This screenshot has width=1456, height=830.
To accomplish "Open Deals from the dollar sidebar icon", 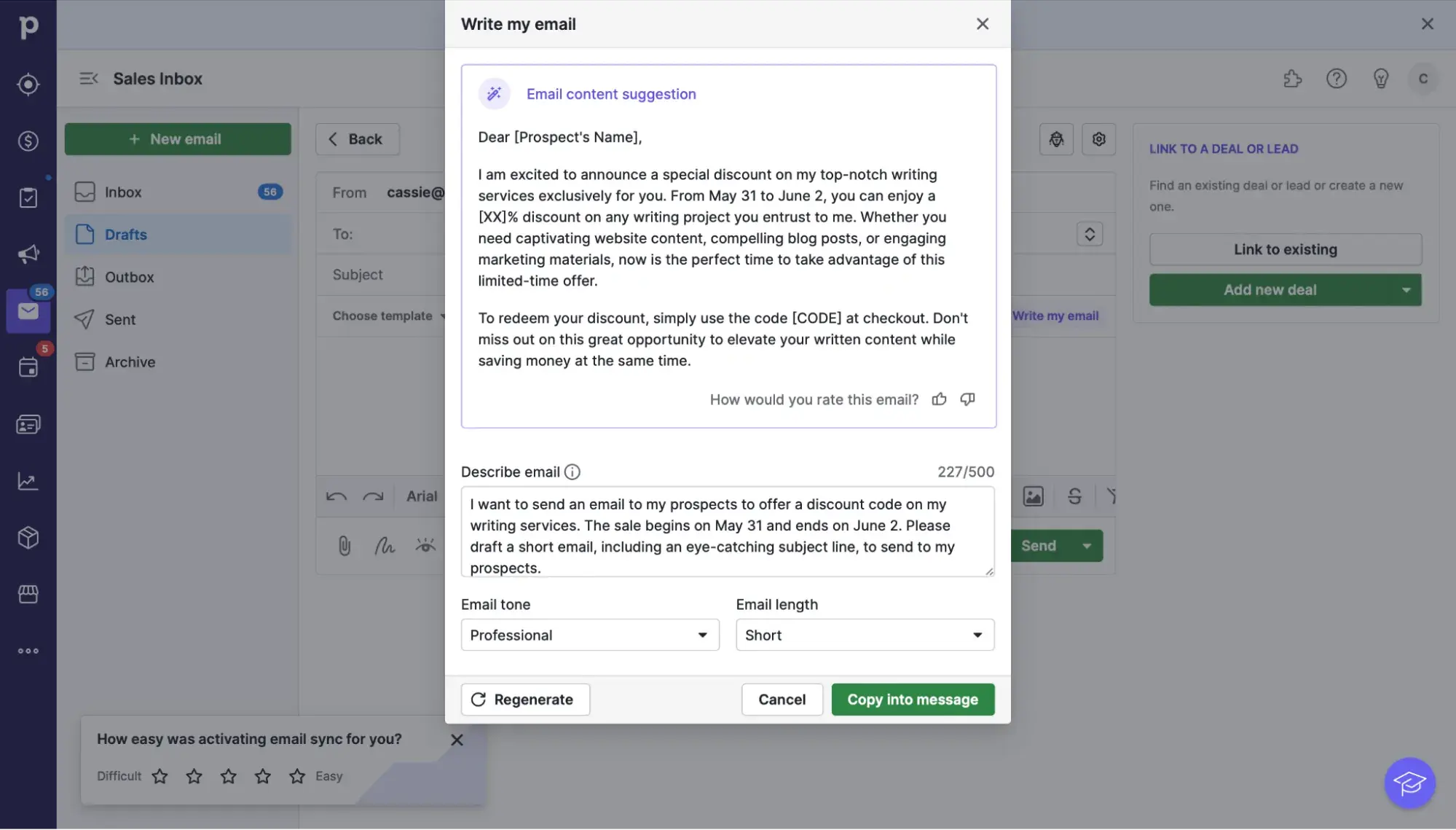I will 28,141.
